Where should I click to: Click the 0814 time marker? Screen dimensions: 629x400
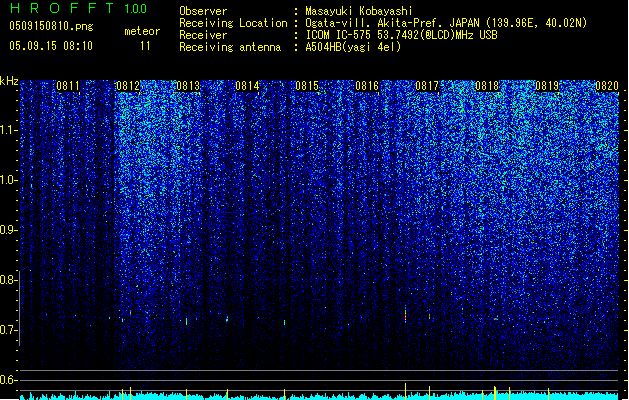247,86
